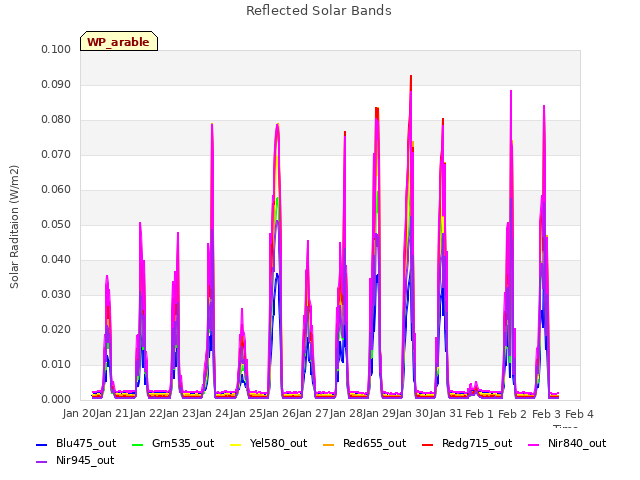Viewport: 640px width, 480px height.
Task: Click the red Redg715_out legend color marker
Action: coord(427,444)
